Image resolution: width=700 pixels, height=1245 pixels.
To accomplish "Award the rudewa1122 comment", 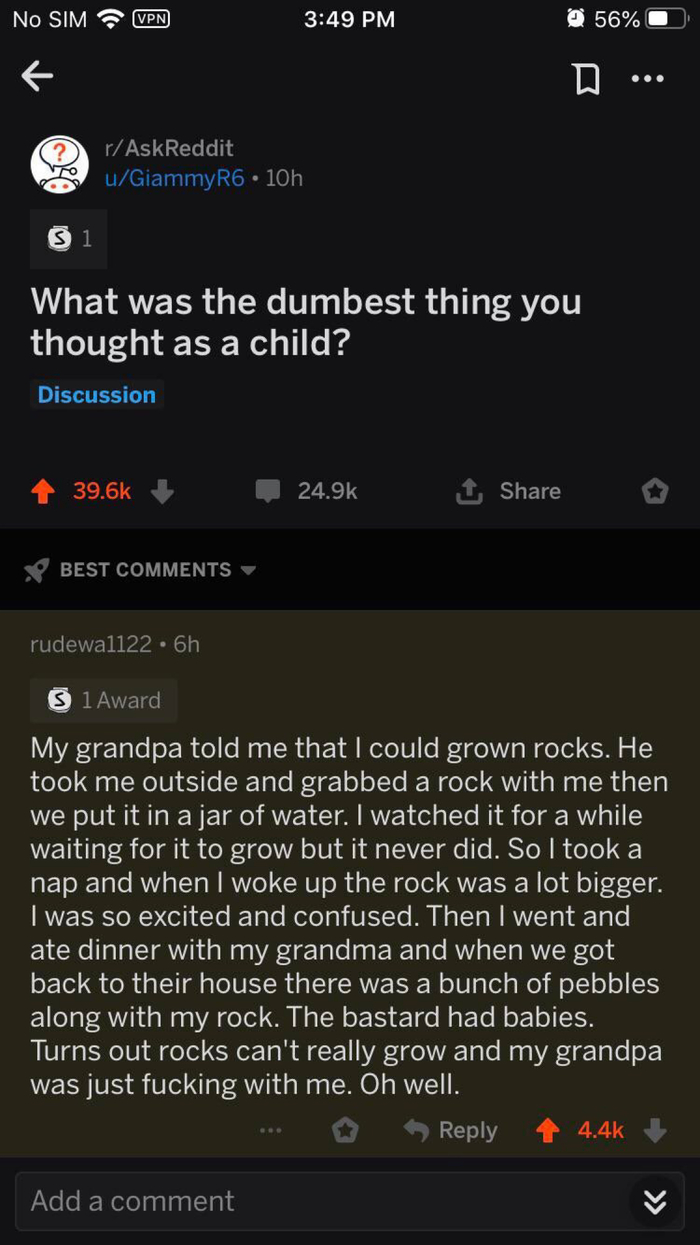I will click(345, 1130).
